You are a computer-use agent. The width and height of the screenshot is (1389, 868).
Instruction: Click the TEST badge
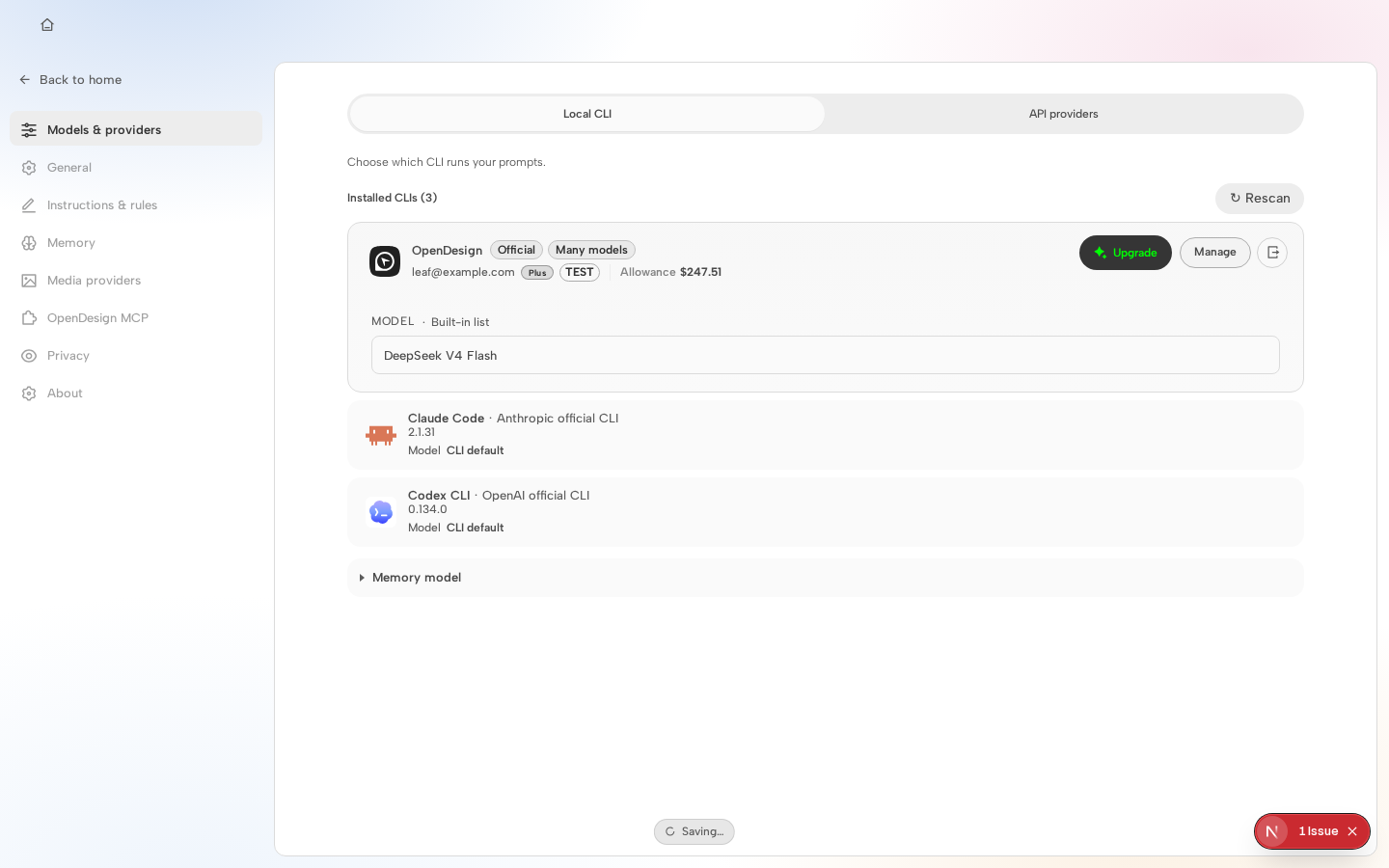580,273
